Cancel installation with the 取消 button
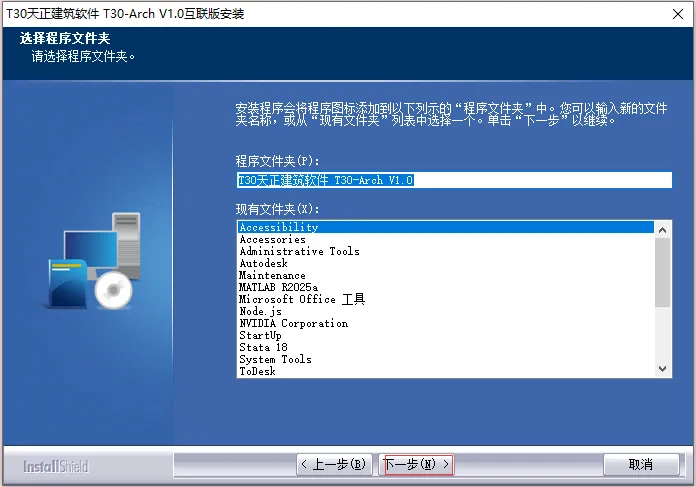The width and height of the screenshot is (696, 487). [641, 464]
